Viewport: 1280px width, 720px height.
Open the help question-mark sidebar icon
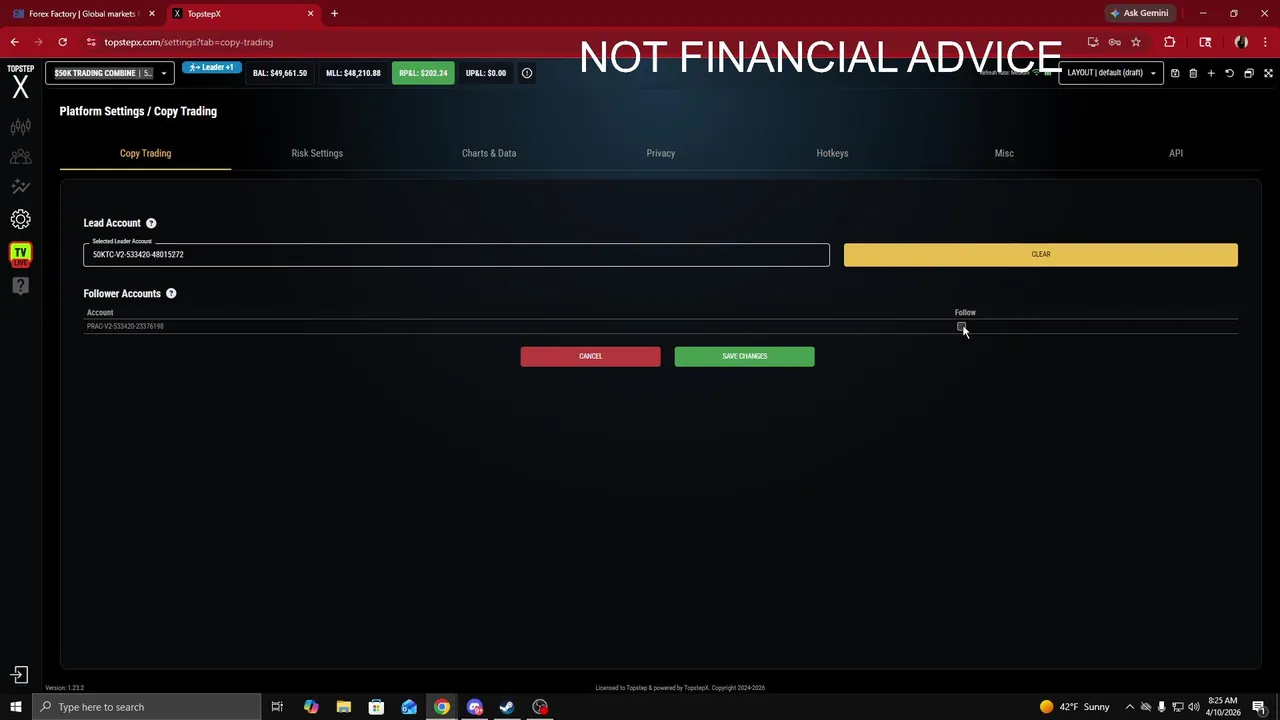click(x=20, y=286)
